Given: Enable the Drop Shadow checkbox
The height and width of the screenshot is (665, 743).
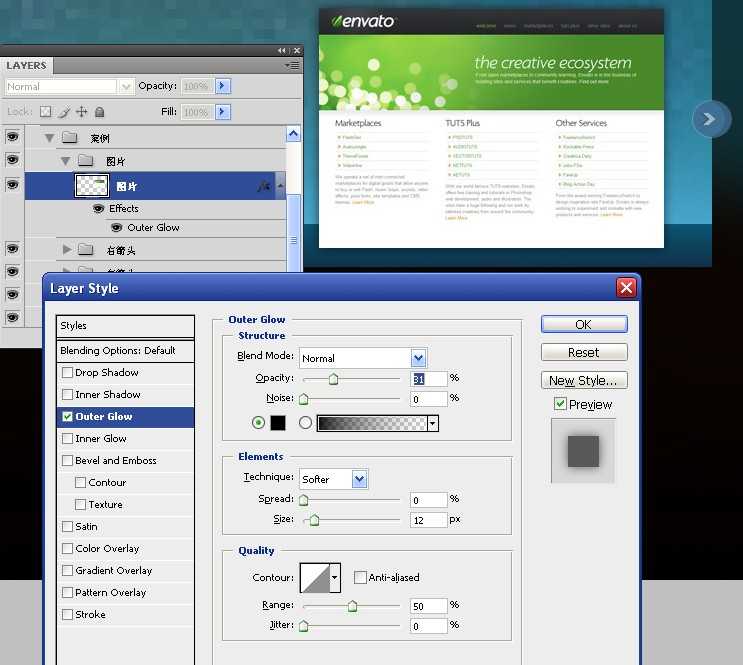Looking at the screenshot, I should pyautogui.click(x=68, y=373).
